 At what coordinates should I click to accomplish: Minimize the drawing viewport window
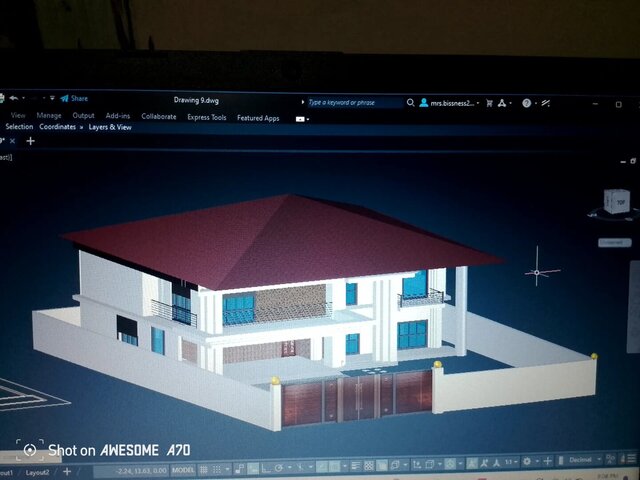coord(623,162)
